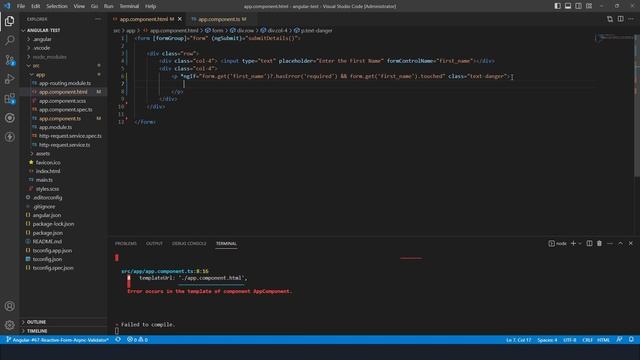This screenshot has width=640, height=360.
Task: Kill the terminal with trash icon
Action: coord(599,243)
